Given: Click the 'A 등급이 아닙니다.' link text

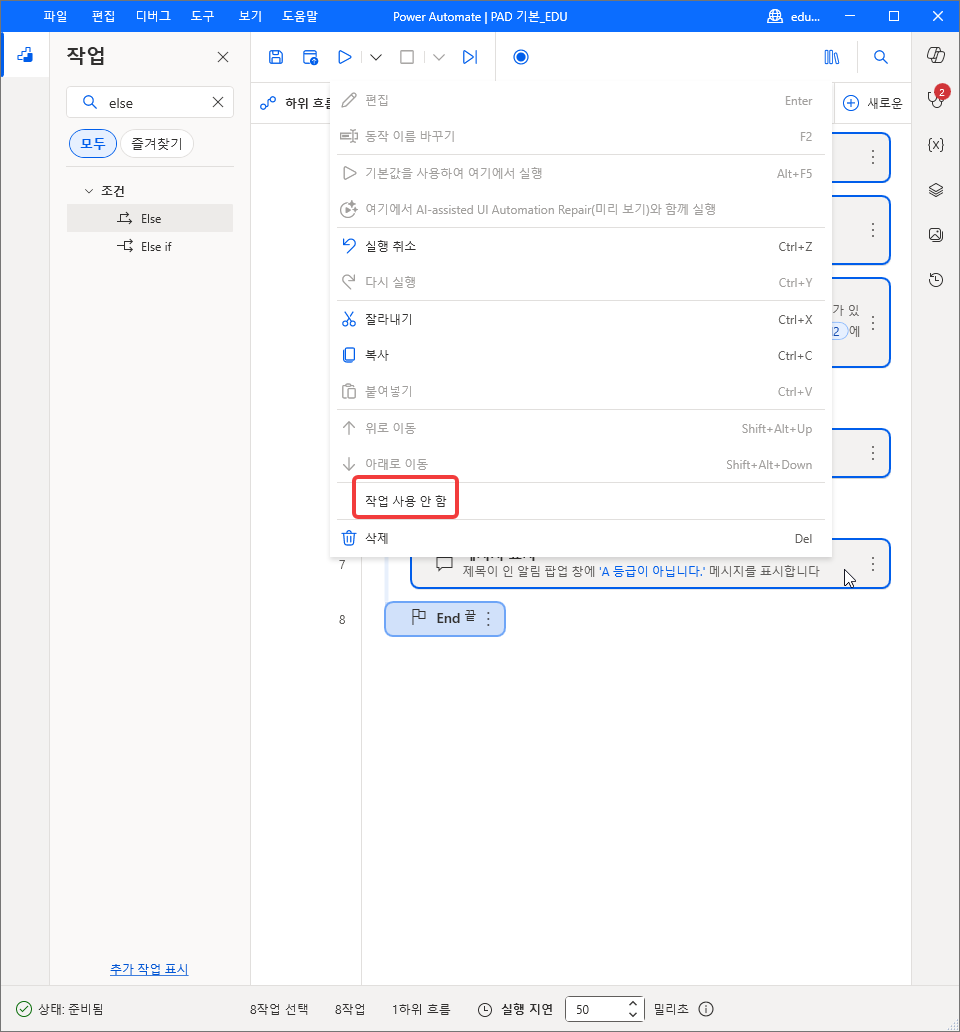Looking at the screenshot, I should pos(652,571).
